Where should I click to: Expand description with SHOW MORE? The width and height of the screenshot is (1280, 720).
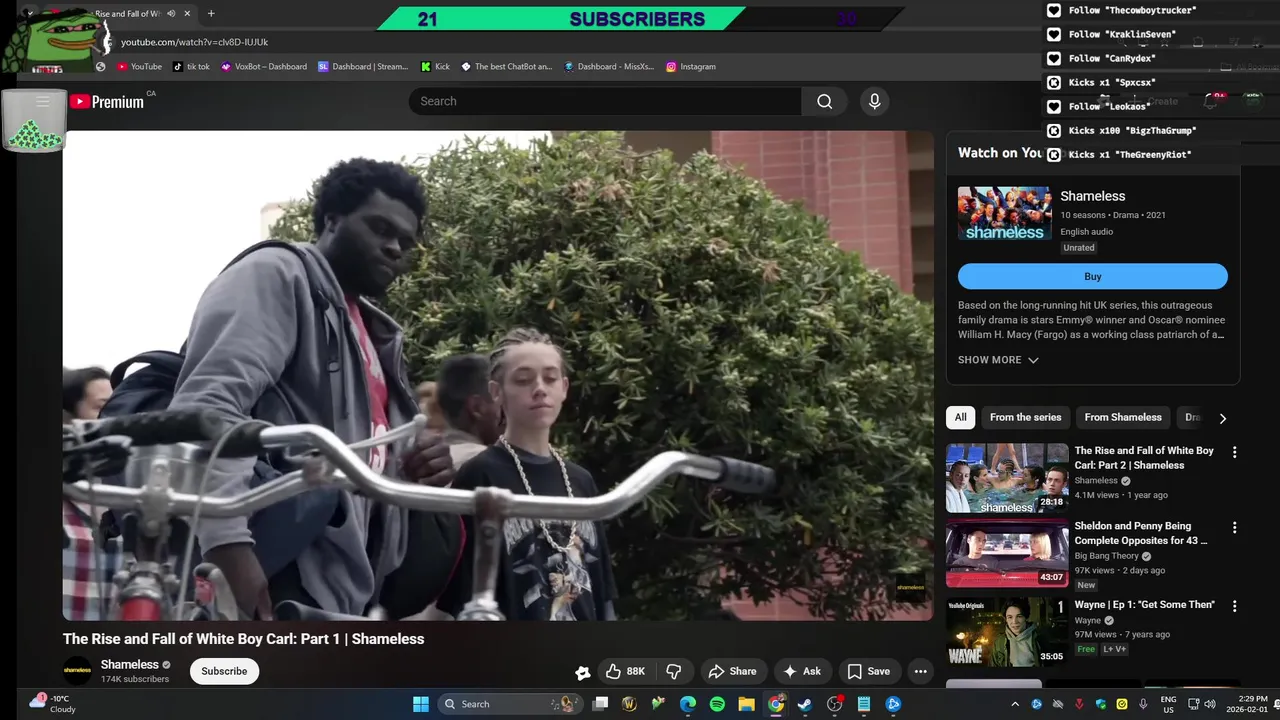(998, 360)
